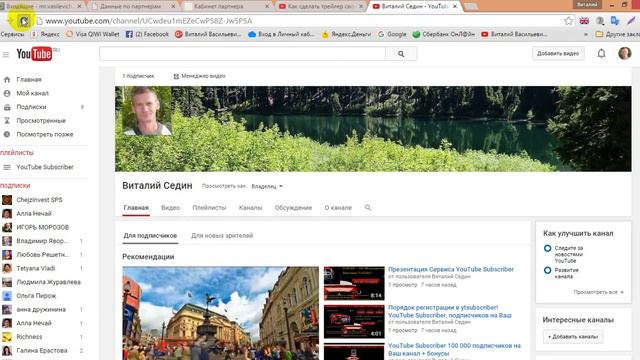This screenshot has height=360, width=640.
Task: Open Мой канал in sidebar
Action: point(32,93)
